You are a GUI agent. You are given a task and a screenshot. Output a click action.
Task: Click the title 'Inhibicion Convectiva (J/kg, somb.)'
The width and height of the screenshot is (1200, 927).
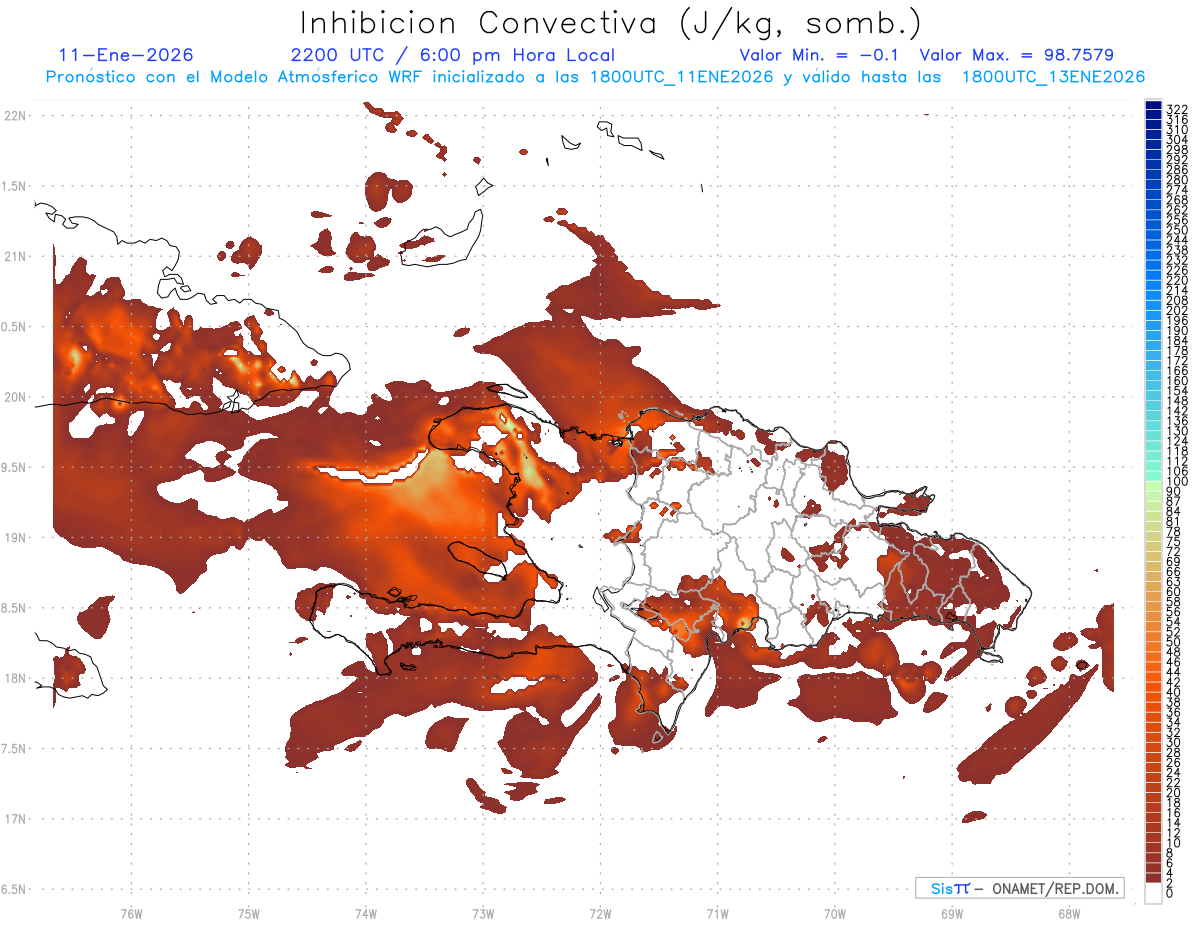(611, 23)
